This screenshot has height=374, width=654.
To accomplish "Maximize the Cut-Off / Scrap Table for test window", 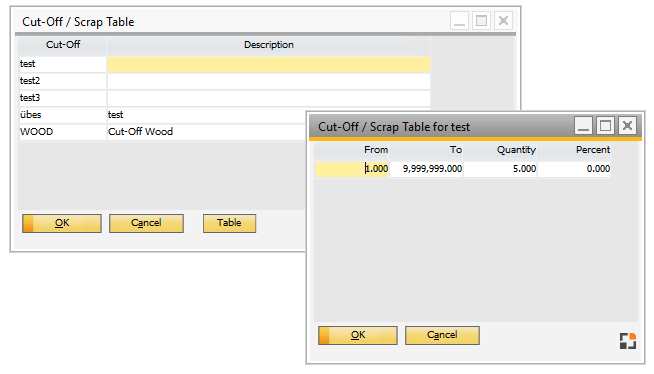I will [x=605, y=126].
